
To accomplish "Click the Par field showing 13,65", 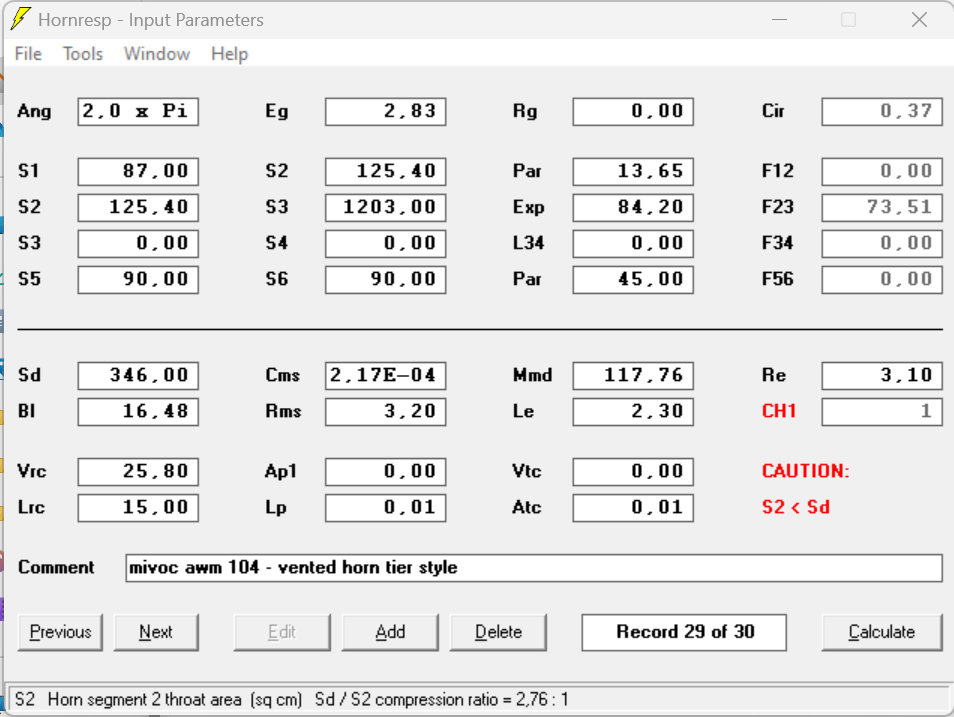I will [x=633, y=171].
